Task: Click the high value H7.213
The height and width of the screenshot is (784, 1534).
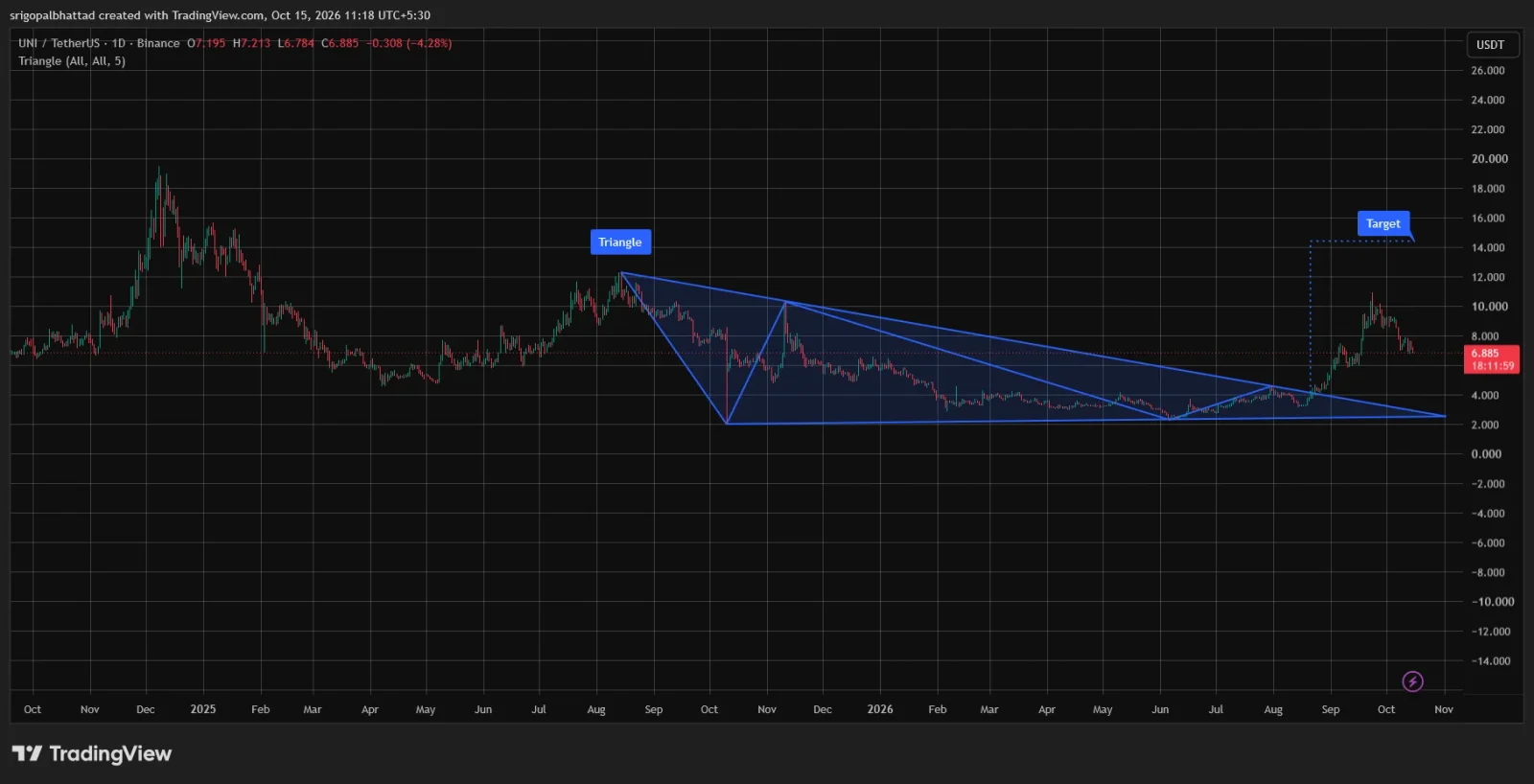Action: pyautogui.click(x=251, y=43)
